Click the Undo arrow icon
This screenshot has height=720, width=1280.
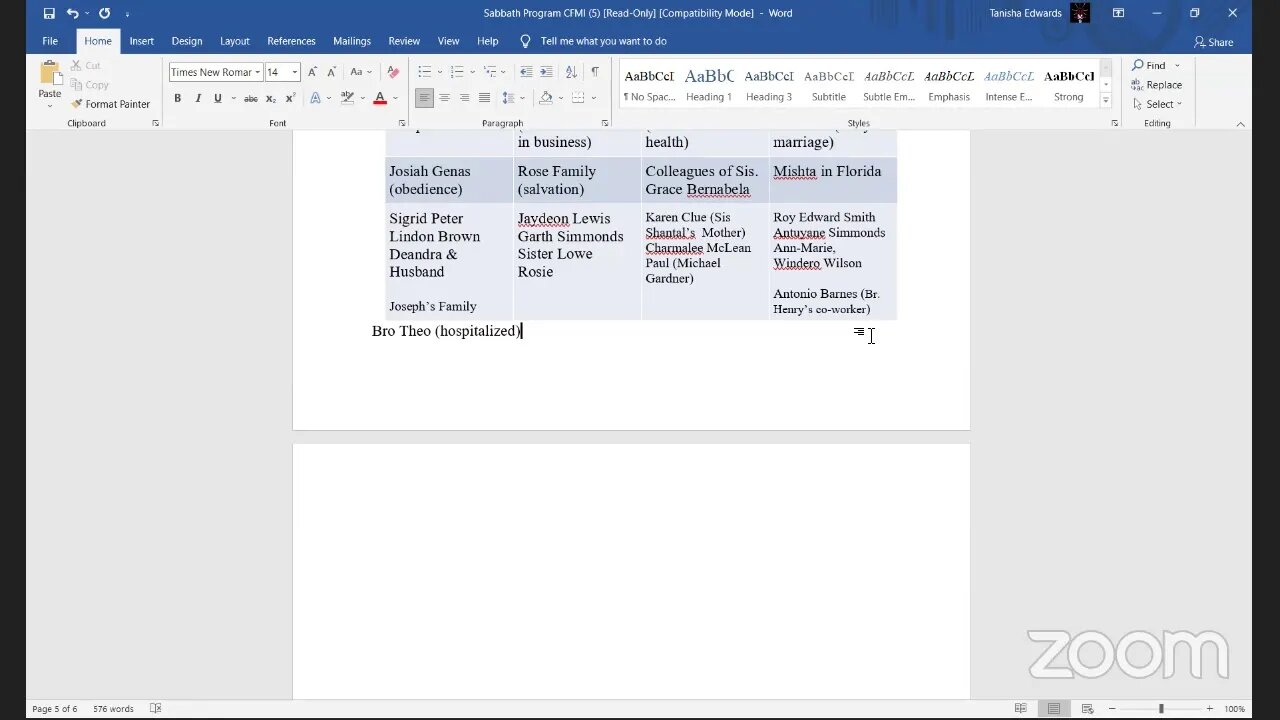72,13
